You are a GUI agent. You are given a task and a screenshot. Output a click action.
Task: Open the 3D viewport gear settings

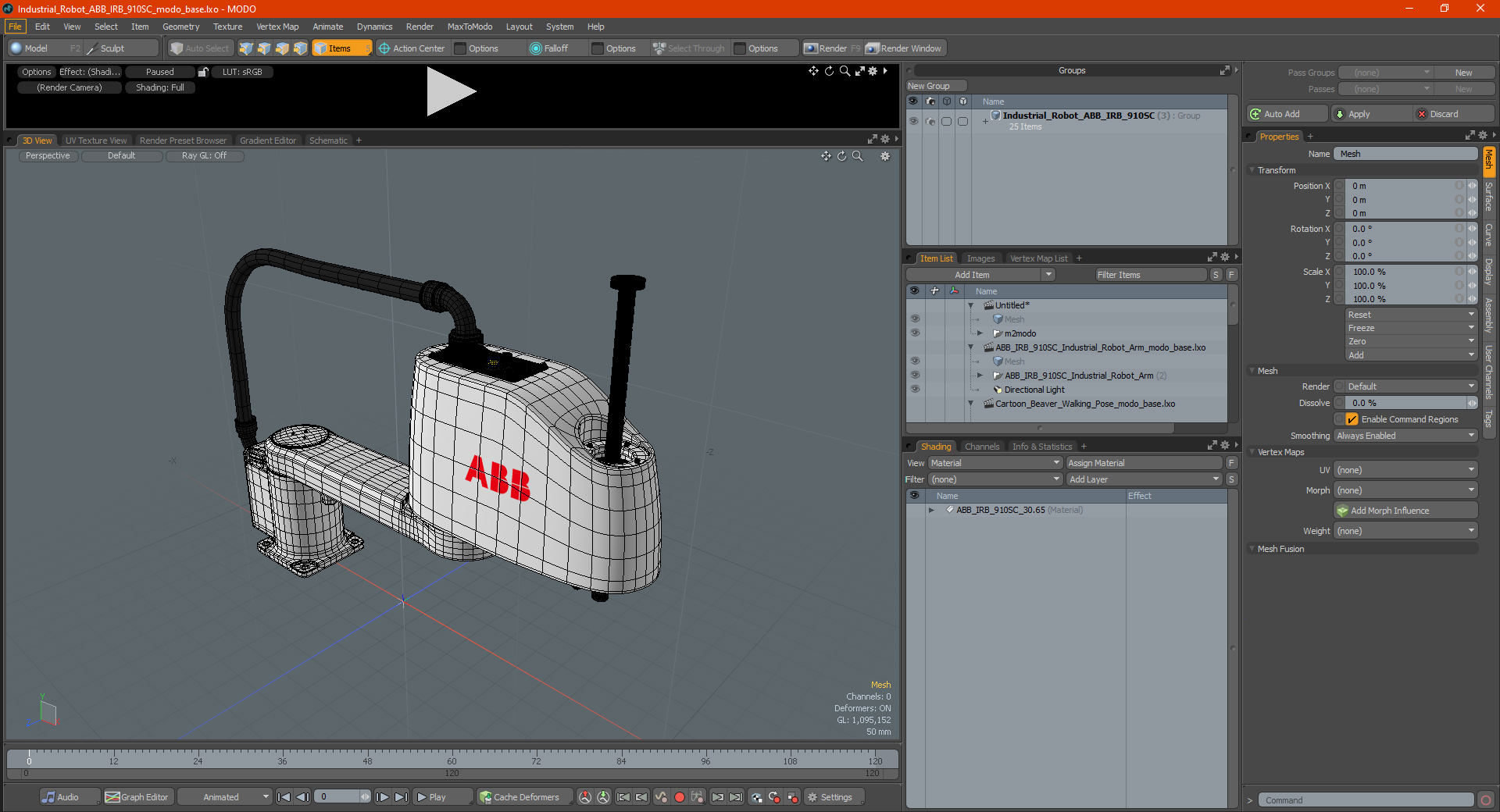885,156
